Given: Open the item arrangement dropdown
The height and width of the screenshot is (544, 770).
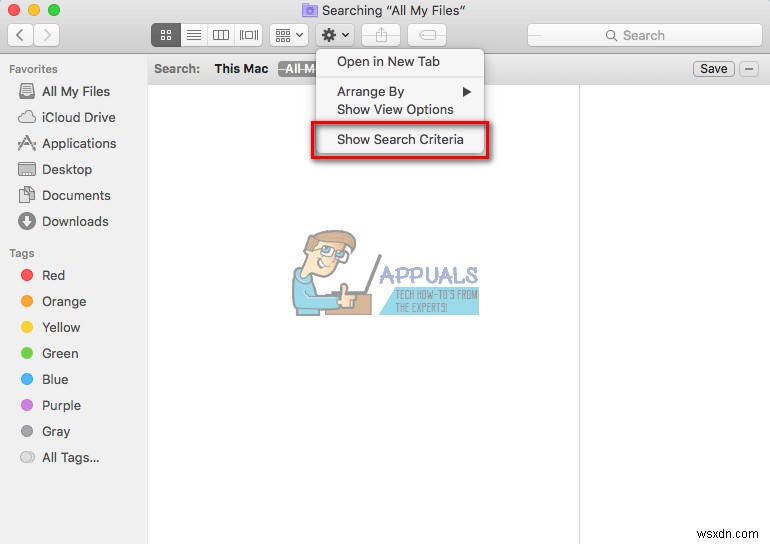Looking at the screenshot, I should [289, 35].
